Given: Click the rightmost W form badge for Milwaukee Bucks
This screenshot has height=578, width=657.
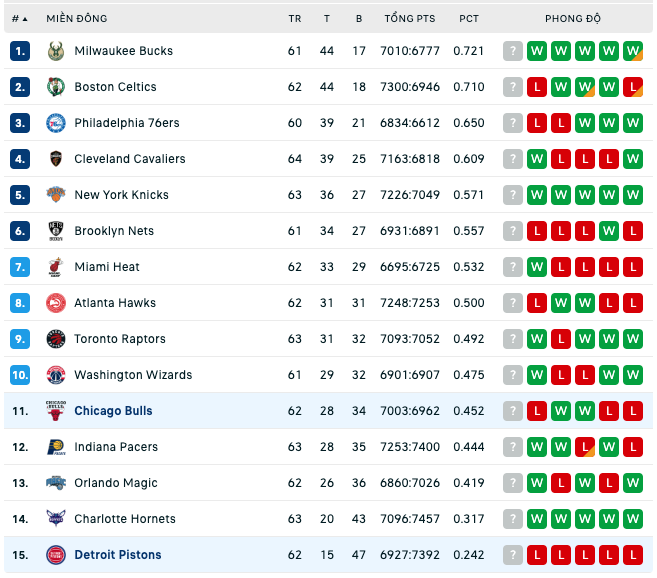Looking at the screenshot, I should [633, 51].
